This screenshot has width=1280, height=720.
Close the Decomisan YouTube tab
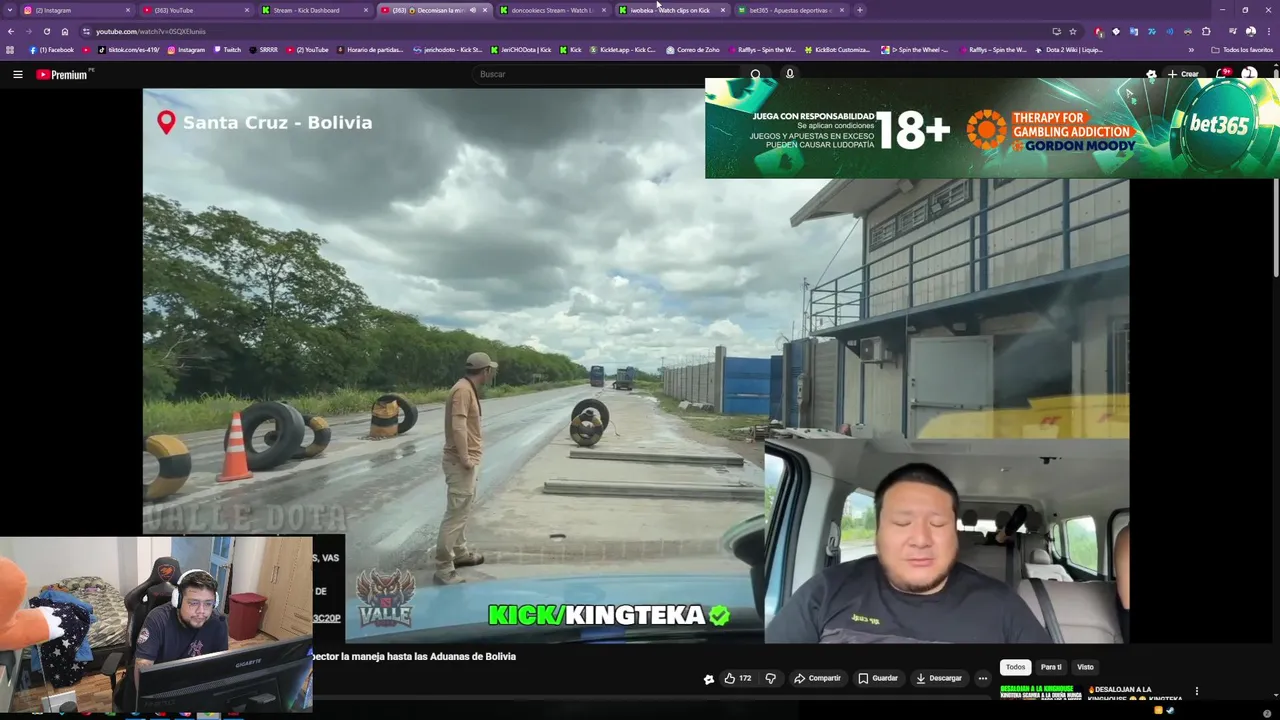[x=485, y=10]
